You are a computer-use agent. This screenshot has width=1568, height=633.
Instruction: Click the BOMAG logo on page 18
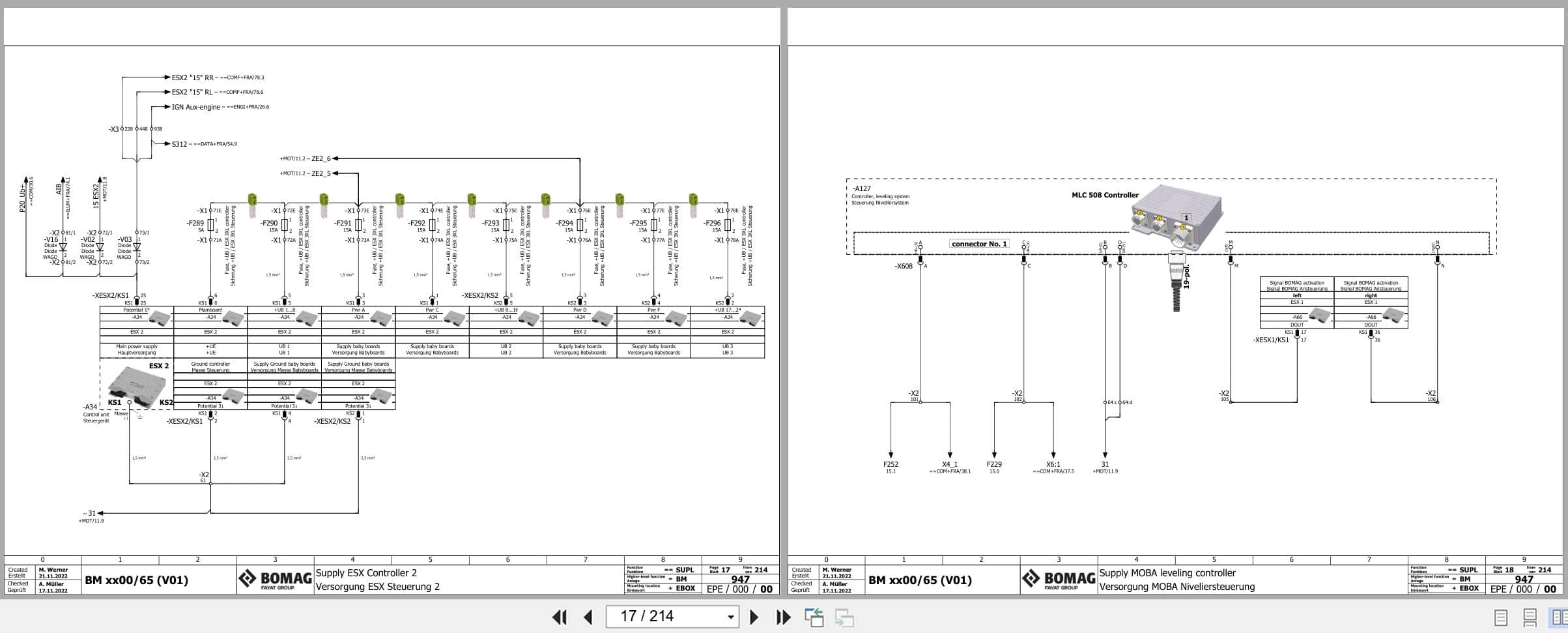1059,579
